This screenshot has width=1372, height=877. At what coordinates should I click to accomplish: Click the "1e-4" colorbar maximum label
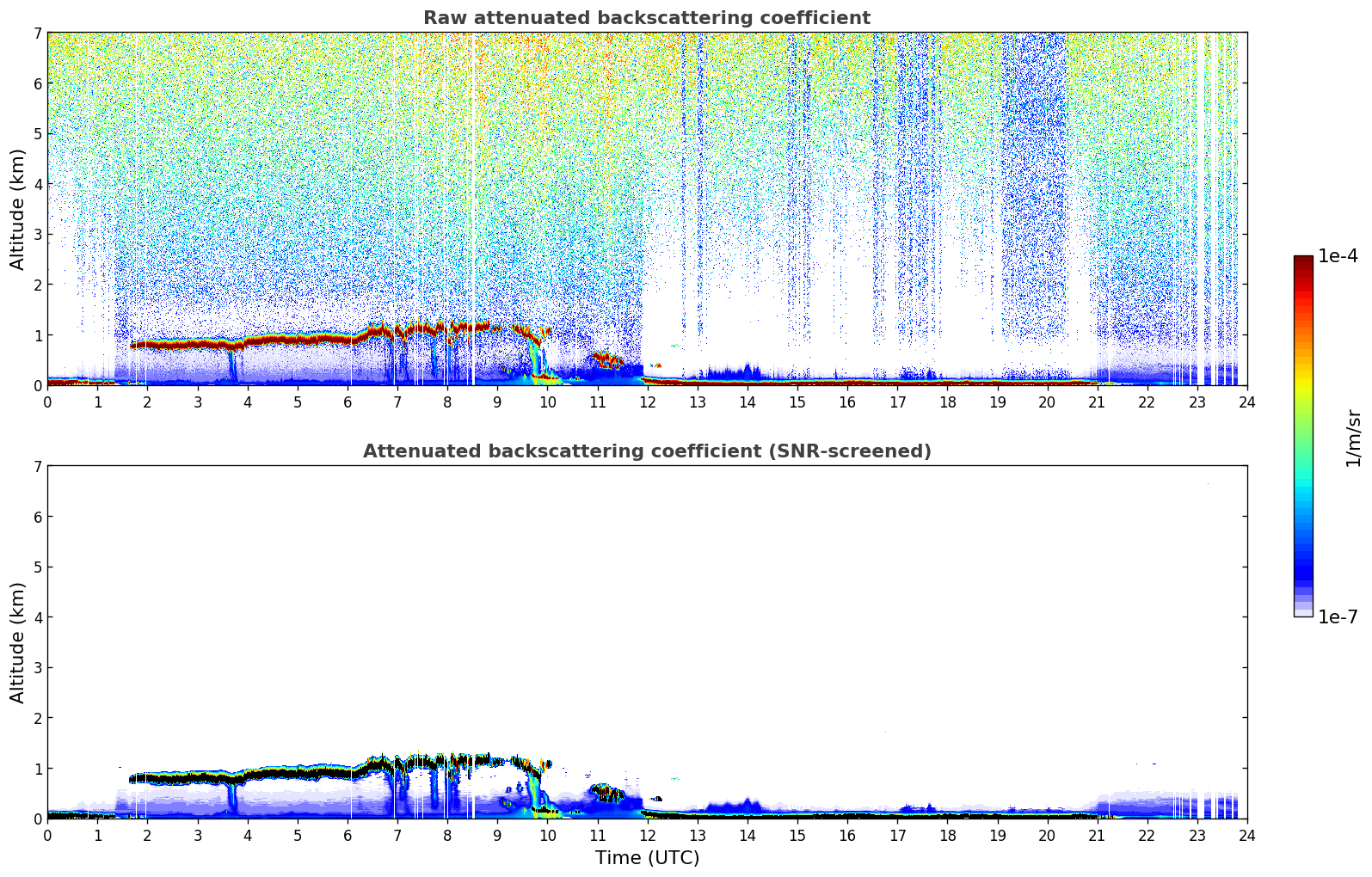1338,256
